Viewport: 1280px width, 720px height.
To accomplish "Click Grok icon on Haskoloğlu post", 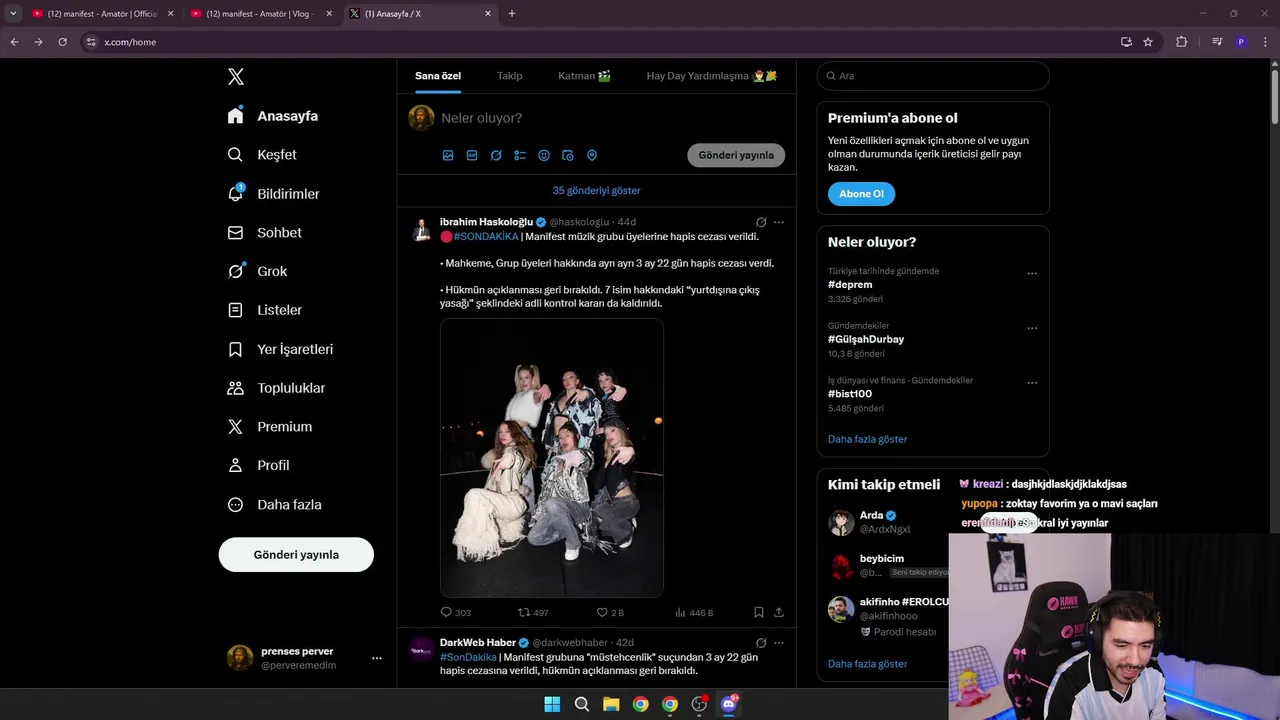I will tap(761, 222).
